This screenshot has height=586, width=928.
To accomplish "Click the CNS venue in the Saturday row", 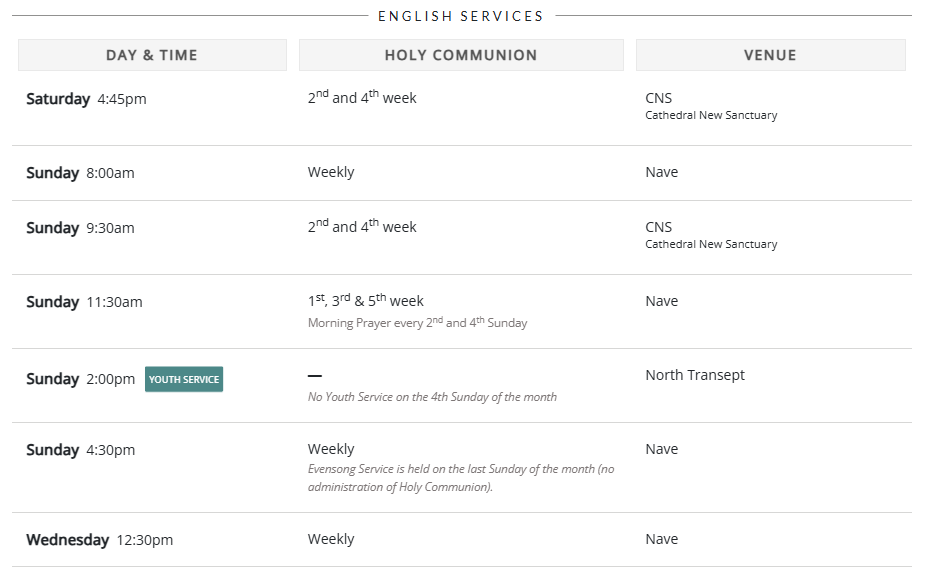I will click(x=659, y=98).
